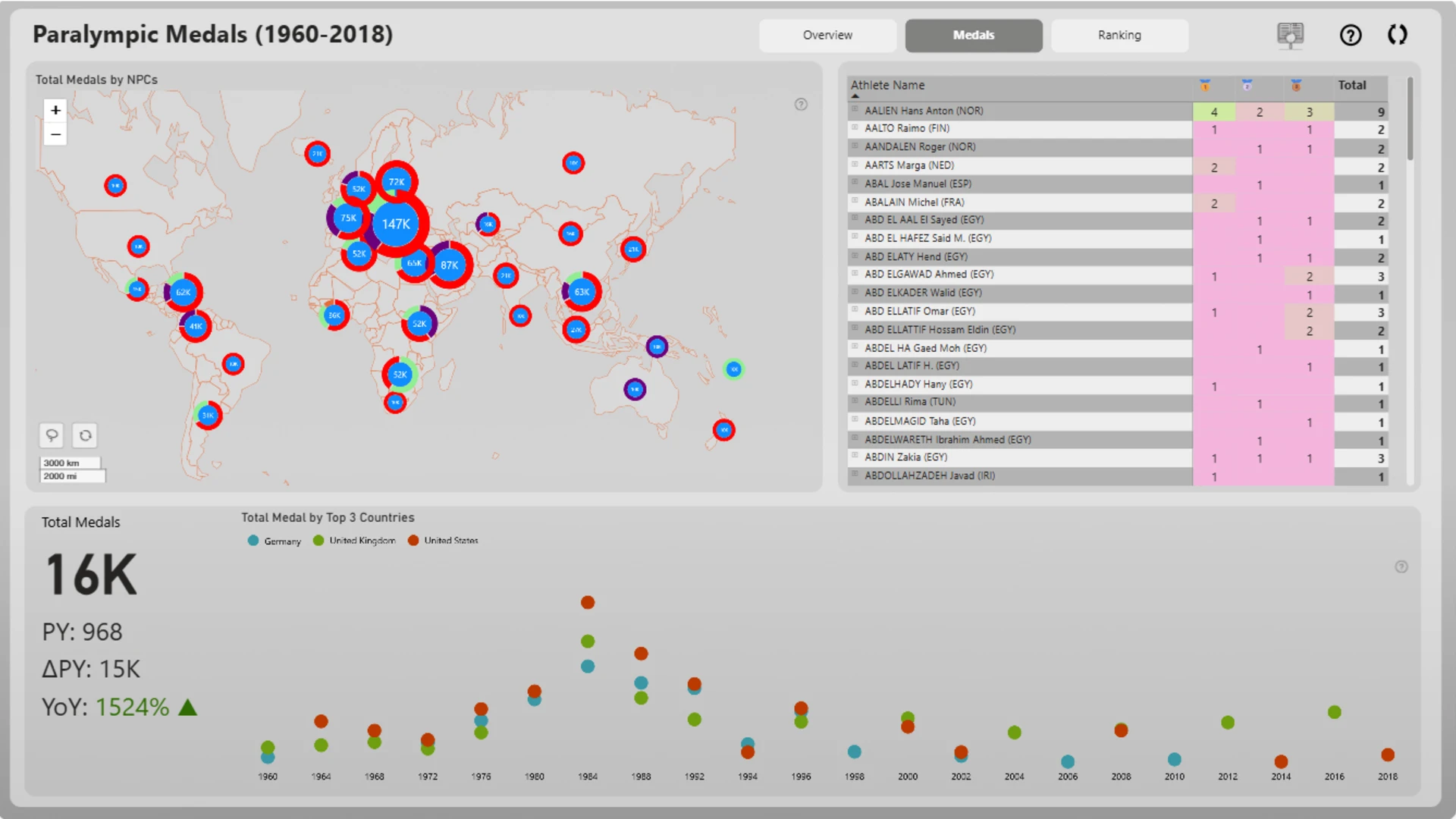
Task: Open the scatter chart's help tooltip icon
Action: tap(1401, 566)
